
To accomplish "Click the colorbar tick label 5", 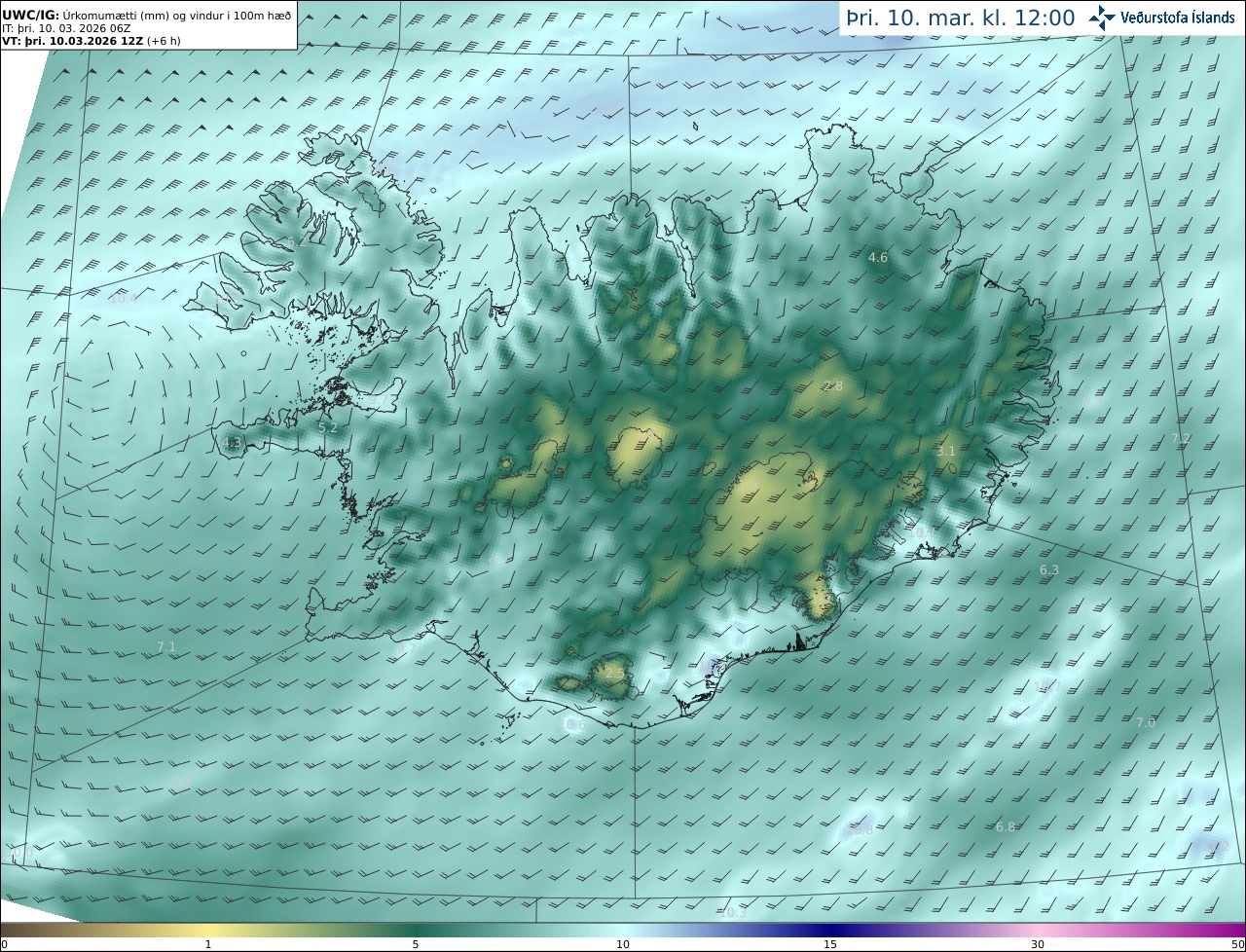I will click(x=416, y=944).
